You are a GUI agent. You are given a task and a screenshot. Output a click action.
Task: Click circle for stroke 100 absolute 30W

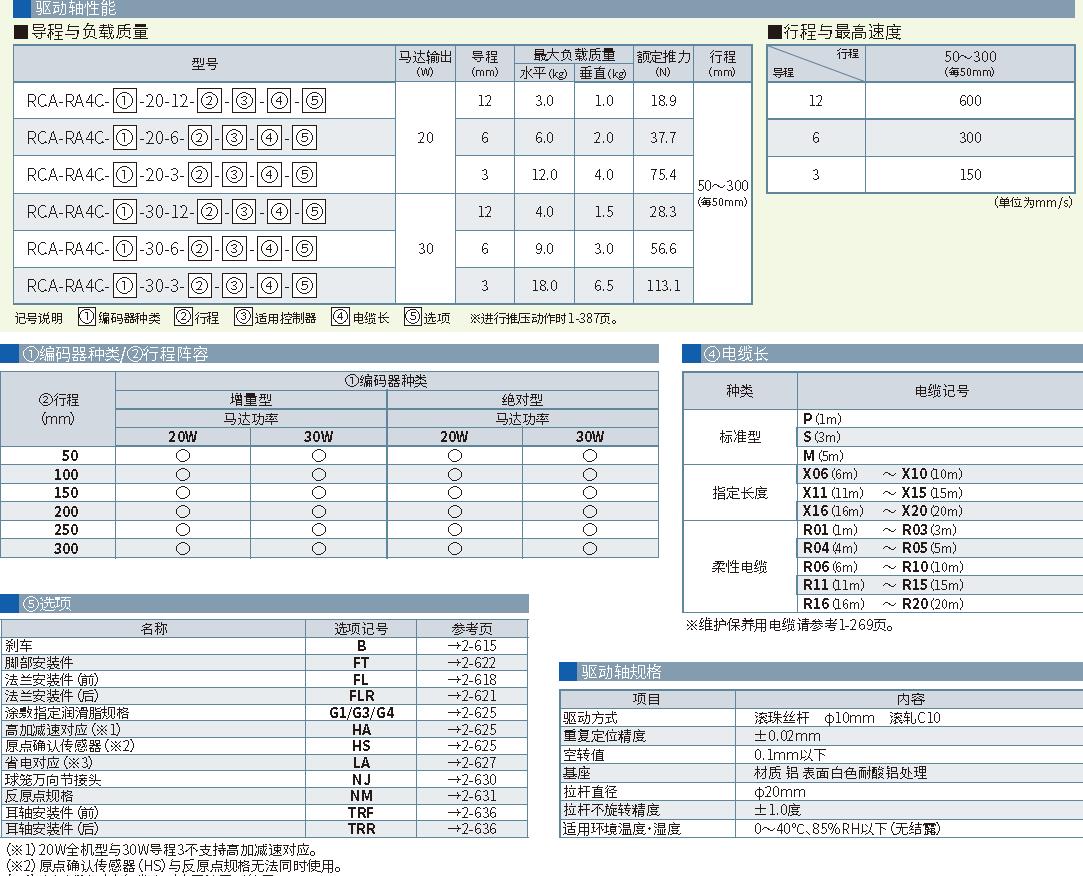[590, 475]
